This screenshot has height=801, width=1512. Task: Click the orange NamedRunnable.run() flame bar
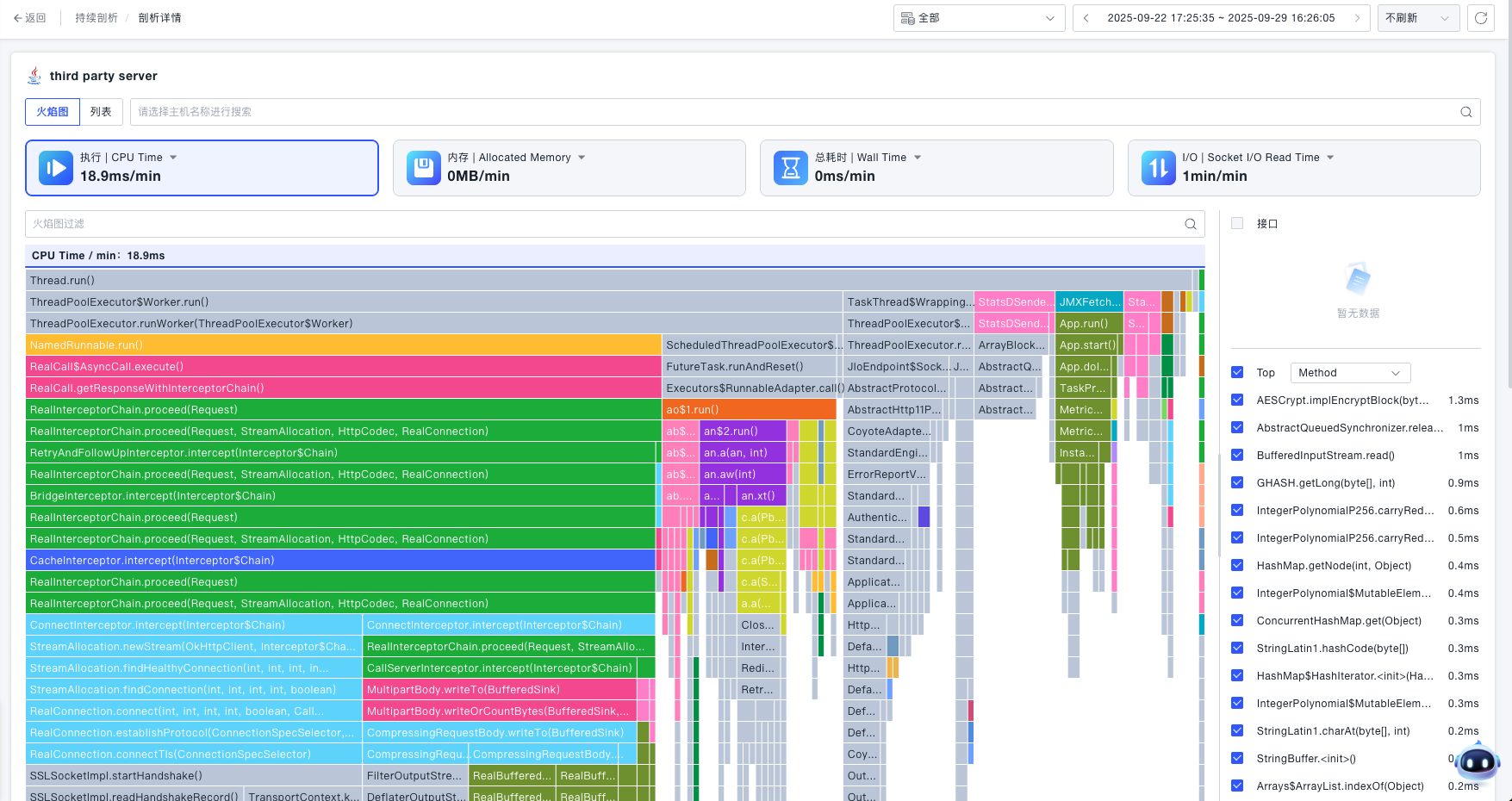pyautogui.click(x=343, y=345)
